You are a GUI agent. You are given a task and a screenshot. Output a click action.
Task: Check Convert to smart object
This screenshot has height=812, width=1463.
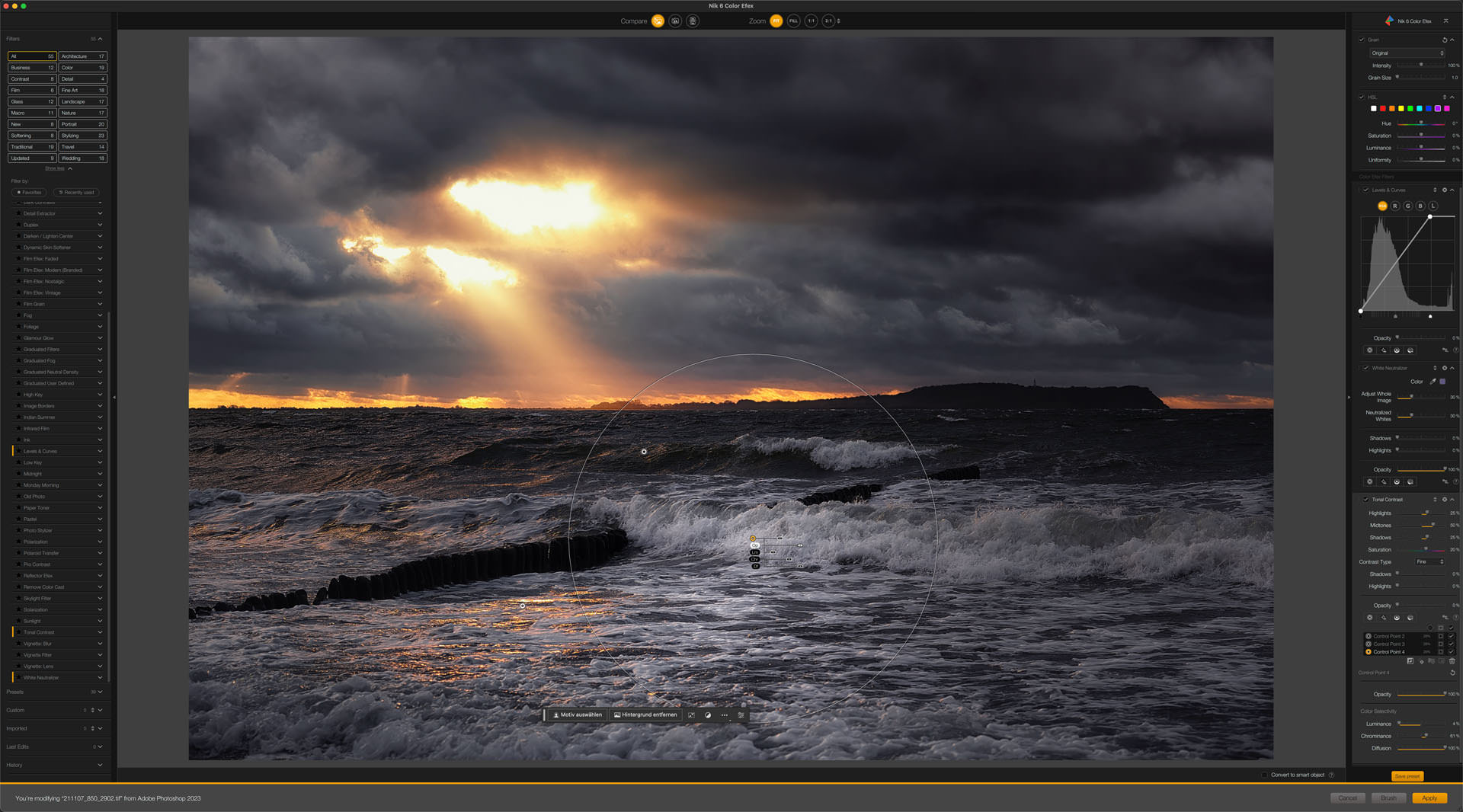[1264, 775]
